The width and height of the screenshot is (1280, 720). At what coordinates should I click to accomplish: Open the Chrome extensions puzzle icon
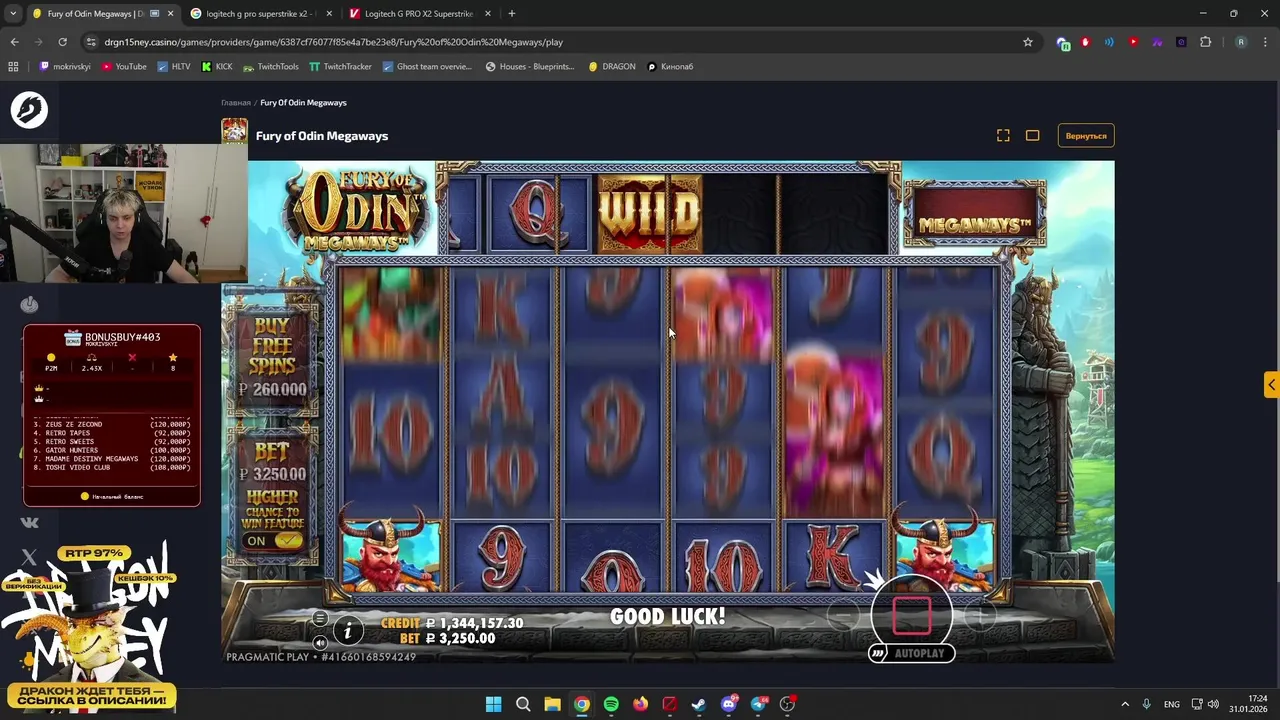pos(1205,42)
